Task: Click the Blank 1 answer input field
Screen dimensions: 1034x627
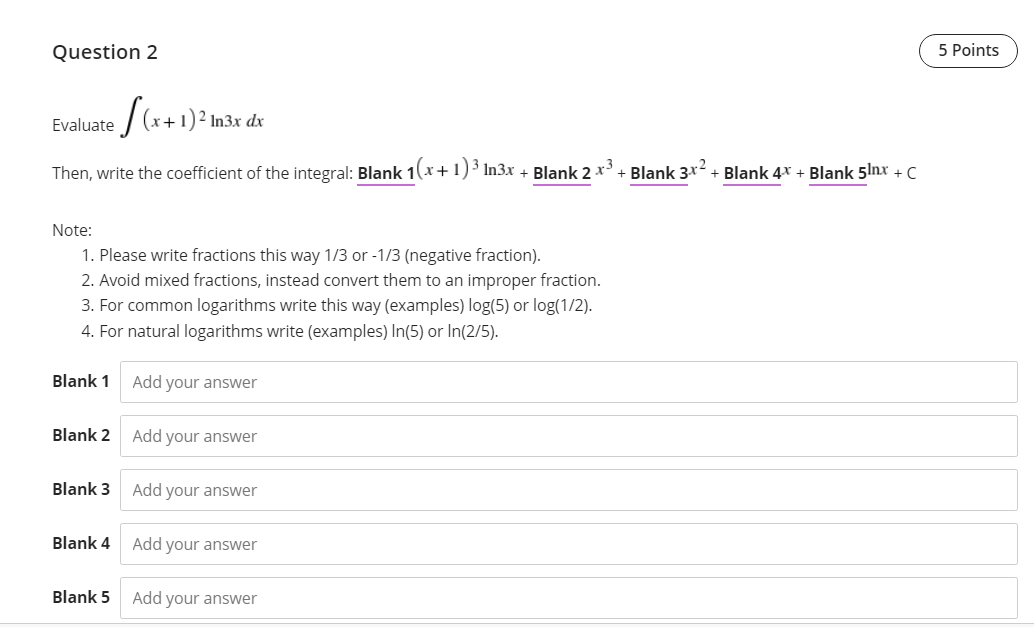Action: 570,381
